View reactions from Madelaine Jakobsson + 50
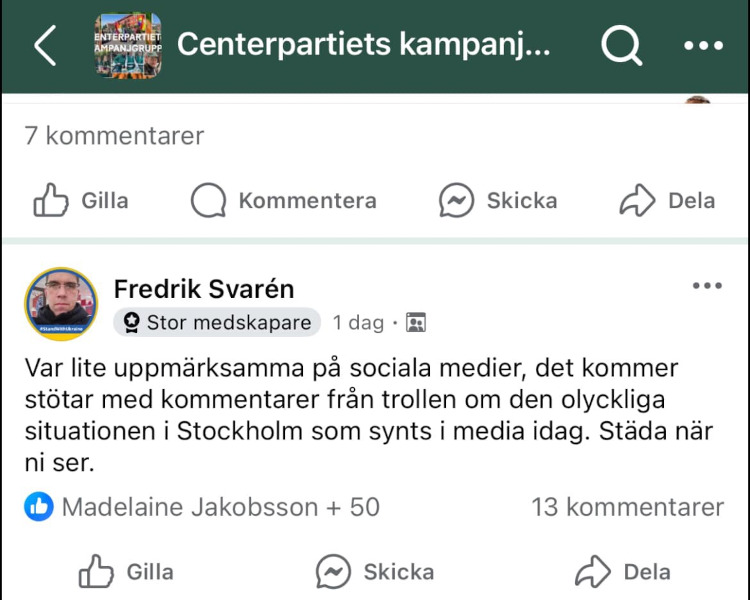Viewport: 750px width, 600px height. pyautogui.click(x=220, y=507)
